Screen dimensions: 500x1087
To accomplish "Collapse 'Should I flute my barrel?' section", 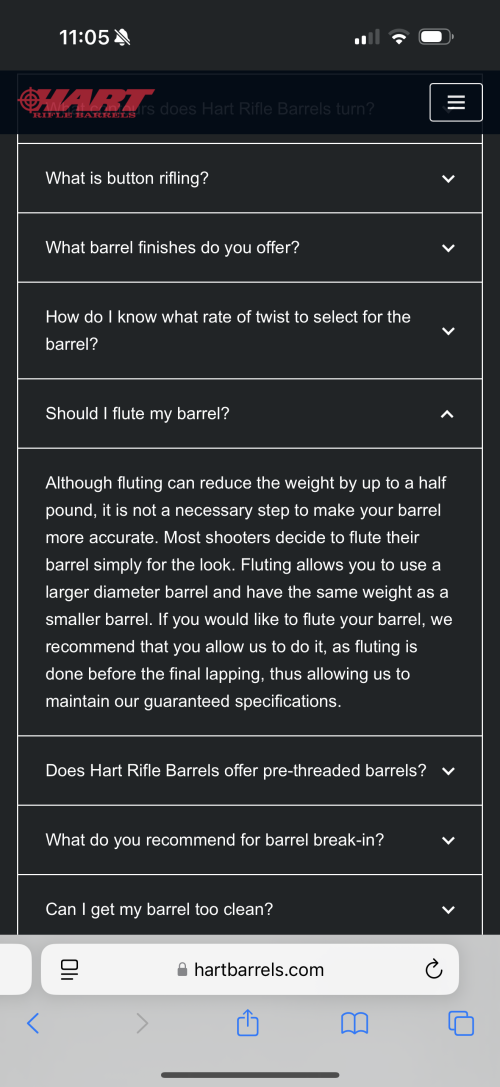I will click(250, 414).
